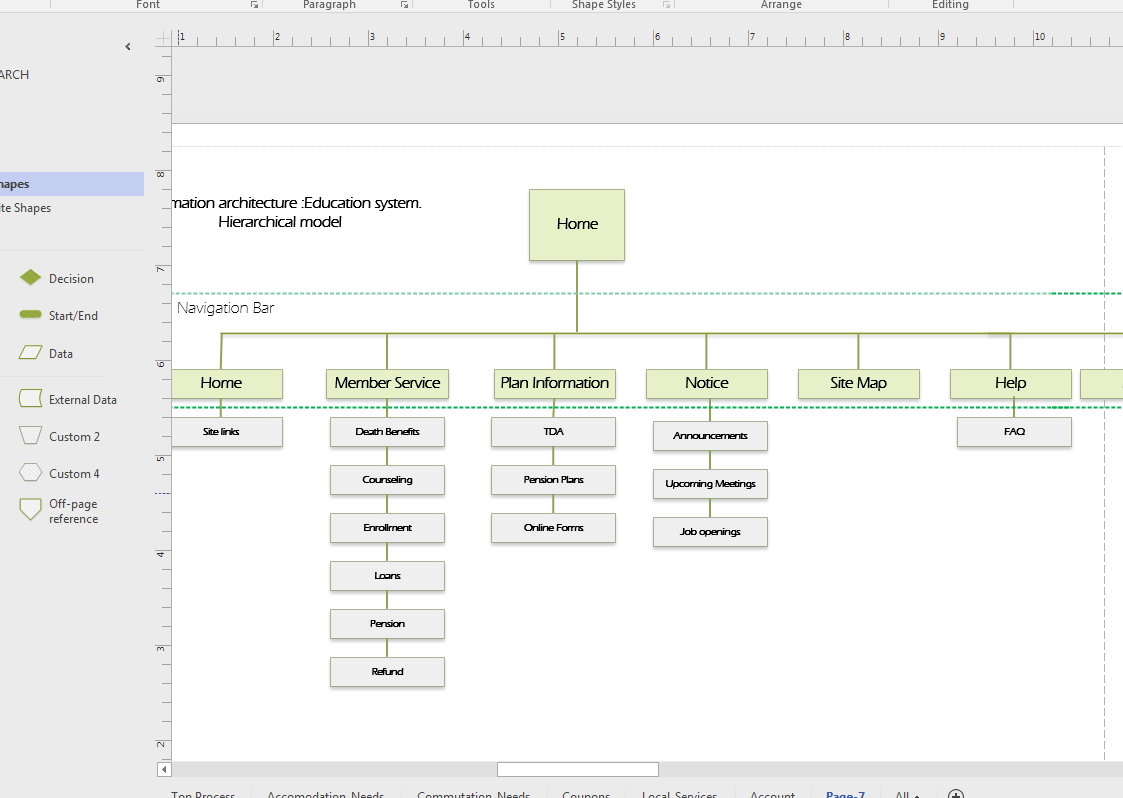Screen dimensions: 1123x798
Task: Select the Site Map box
Action: [858, 383]
